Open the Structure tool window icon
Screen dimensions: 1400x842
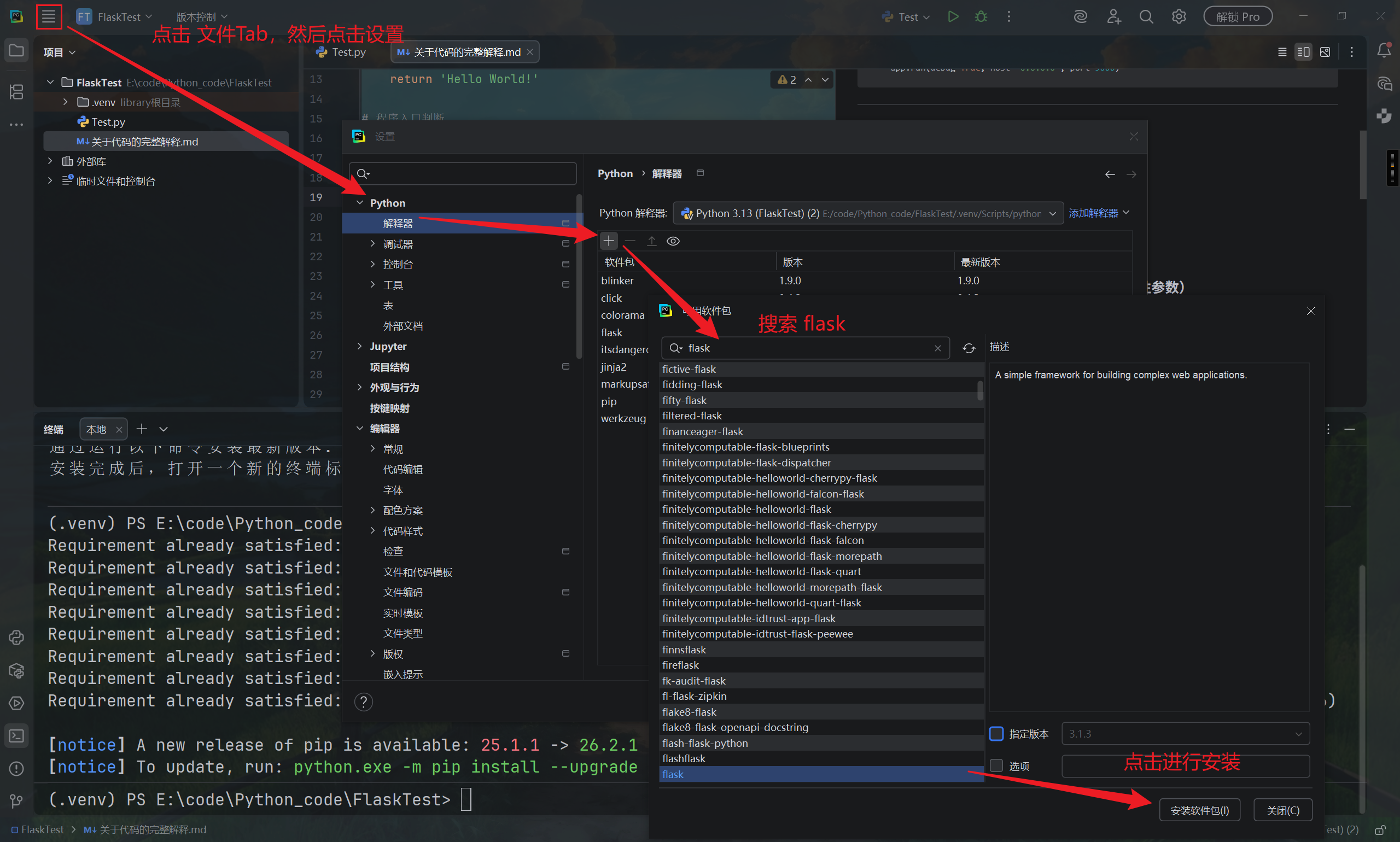pyautogui.click(x=16, y=91)
